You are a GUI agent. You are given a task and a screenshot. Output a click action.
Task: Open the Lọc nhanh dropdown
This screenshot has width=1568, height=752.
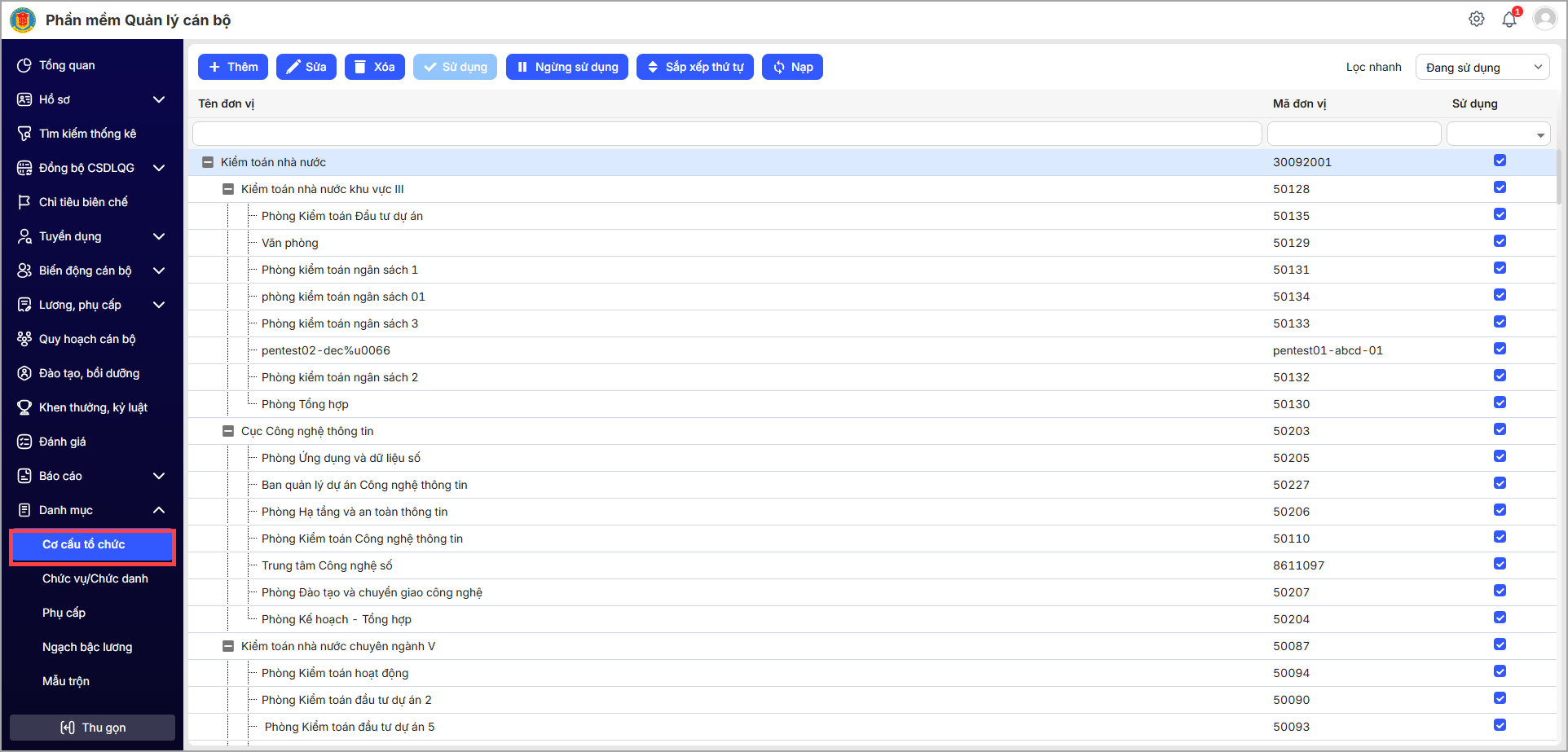pos(1482,68)
